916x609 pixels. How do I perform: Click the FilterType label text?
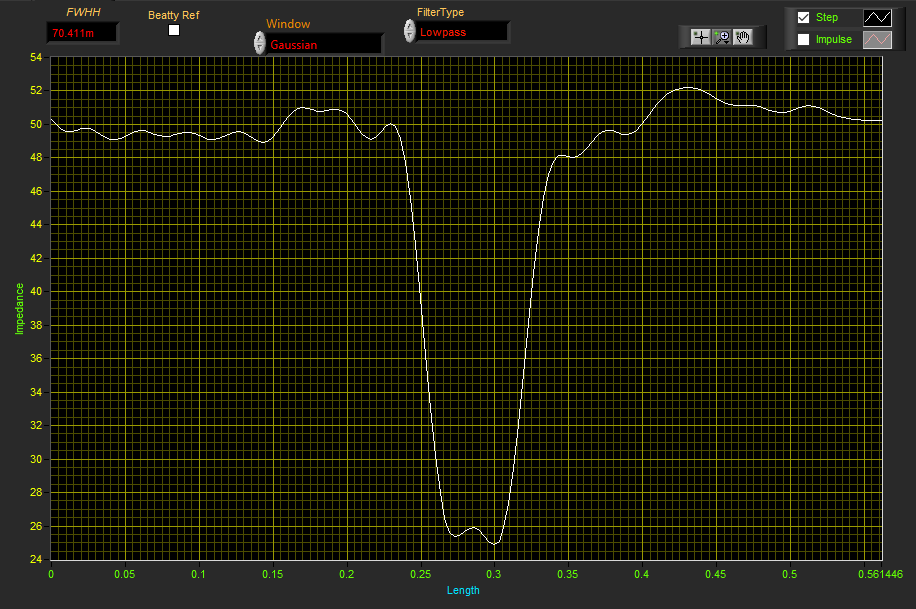pos(440,12)
